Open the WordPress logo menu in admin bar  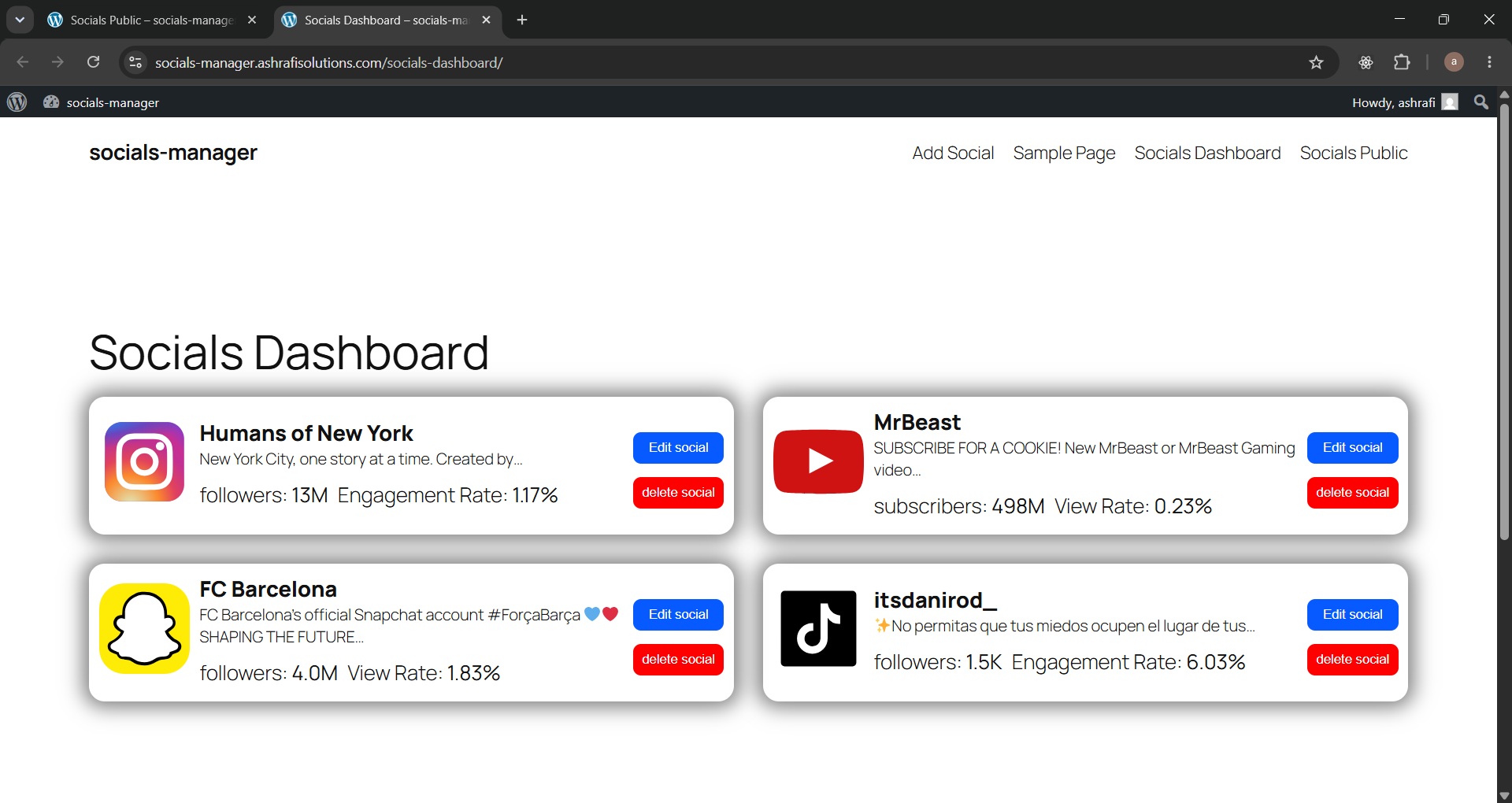click(17, 102)
